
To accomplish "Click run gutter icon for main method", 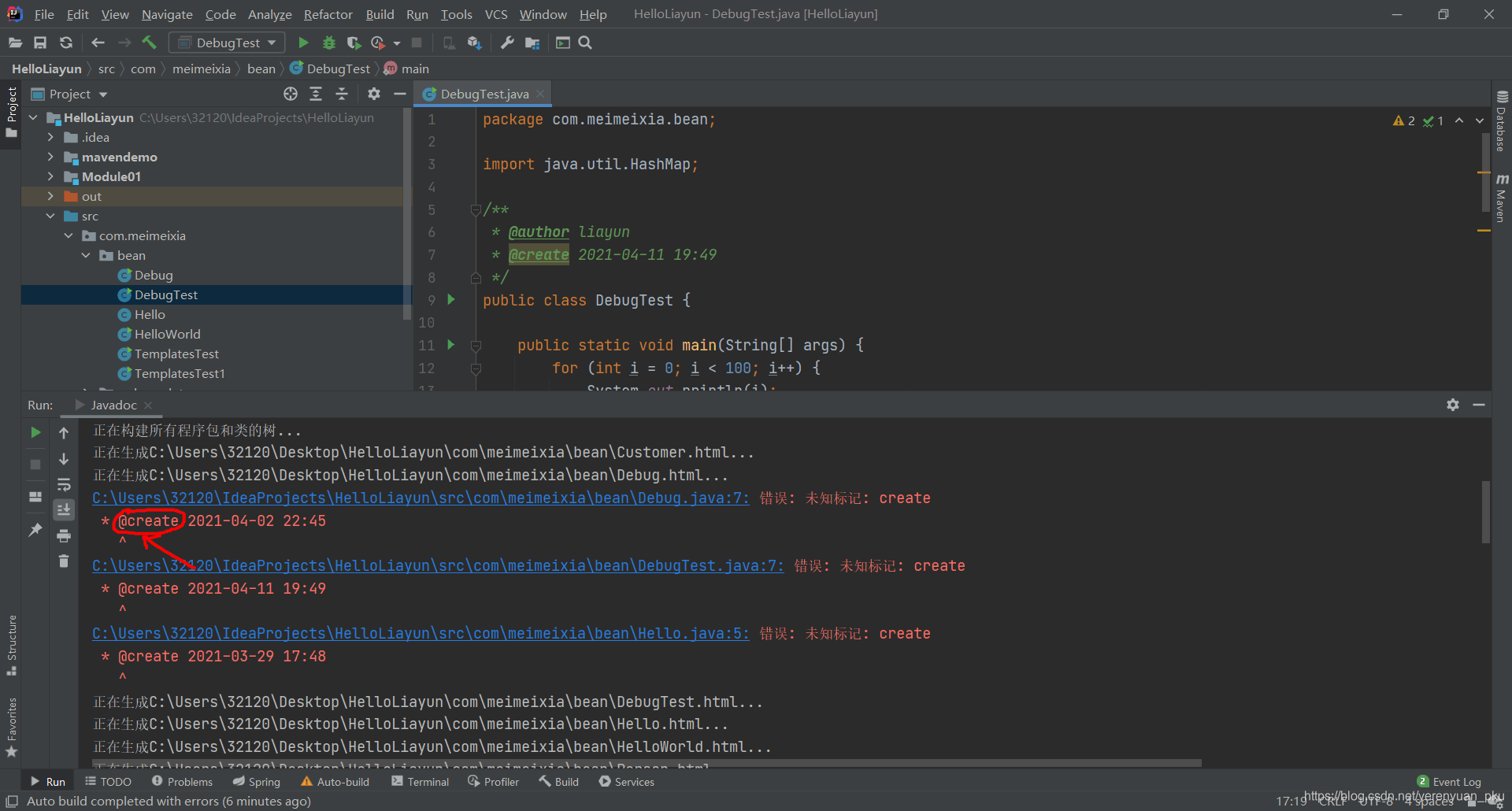I will (451, 345).
